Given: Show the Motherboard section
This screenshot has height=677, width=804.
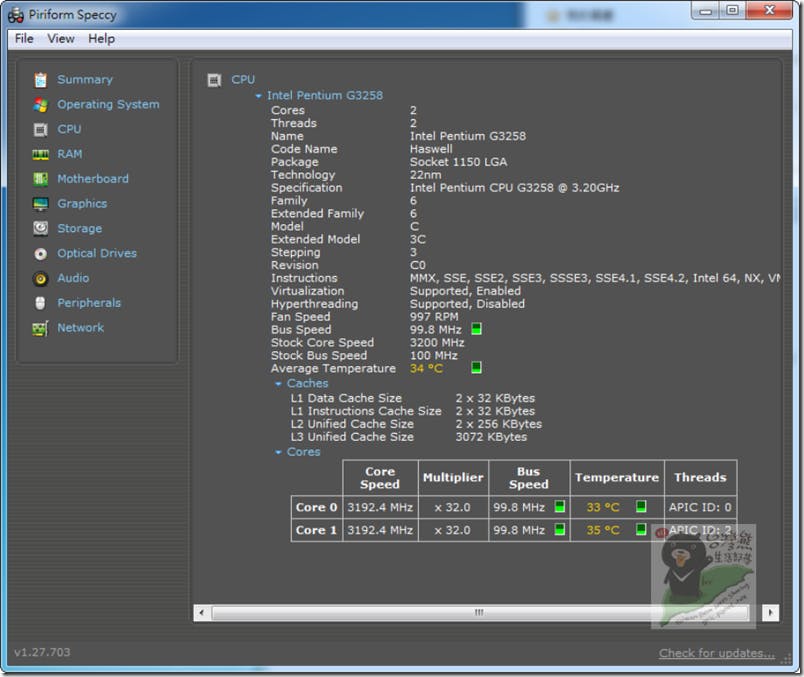Looking at the screenshot, I should pos(93,179).
